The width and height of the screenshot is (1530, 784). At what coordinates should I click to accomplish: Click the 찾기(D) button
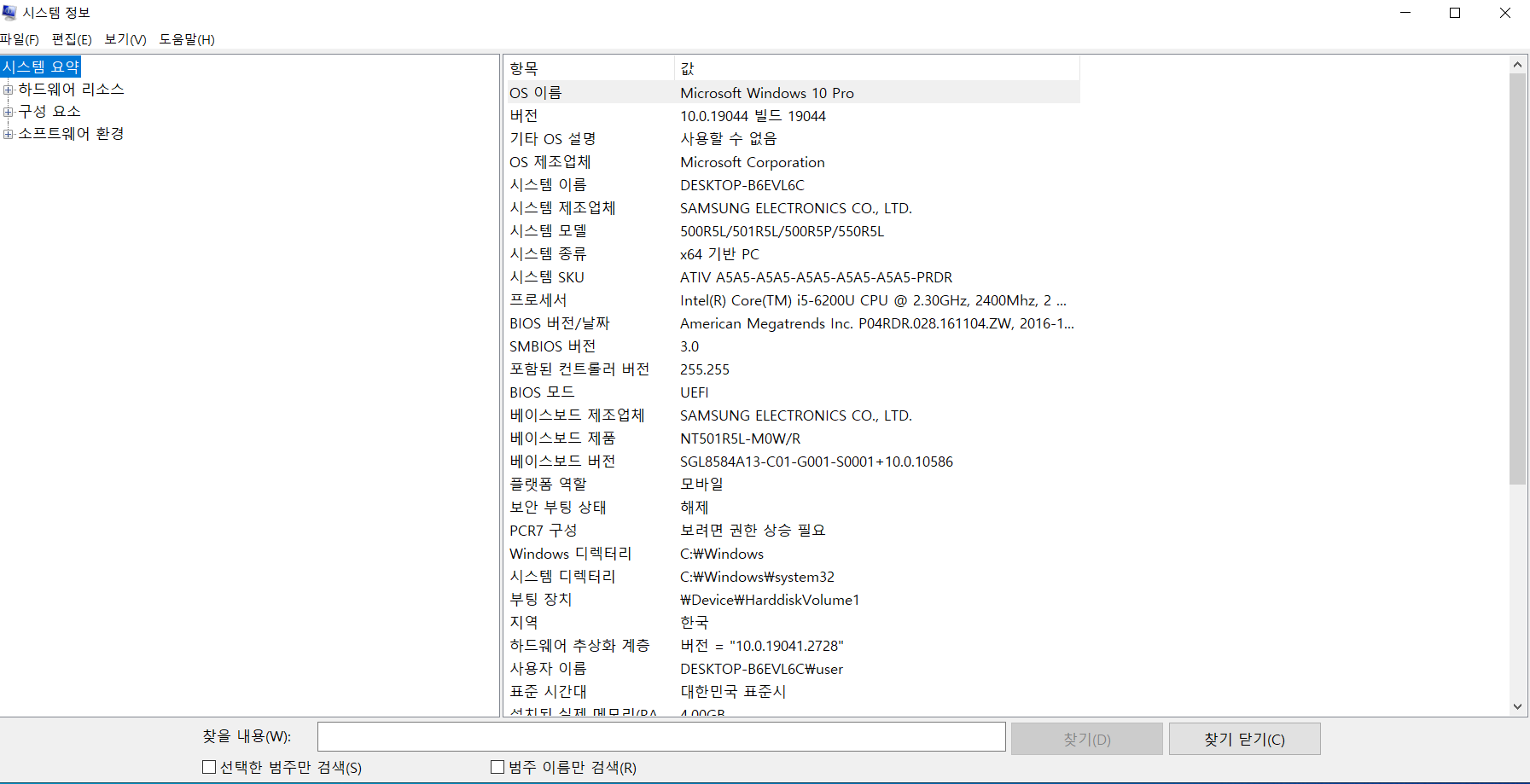pyautogui.click(x=1087, y=739)
